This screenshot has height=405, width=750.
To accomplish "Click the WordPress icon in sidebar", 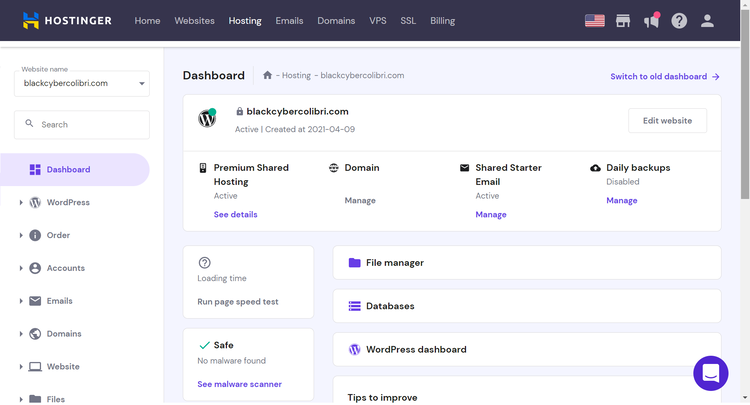I will click(35, 203).
